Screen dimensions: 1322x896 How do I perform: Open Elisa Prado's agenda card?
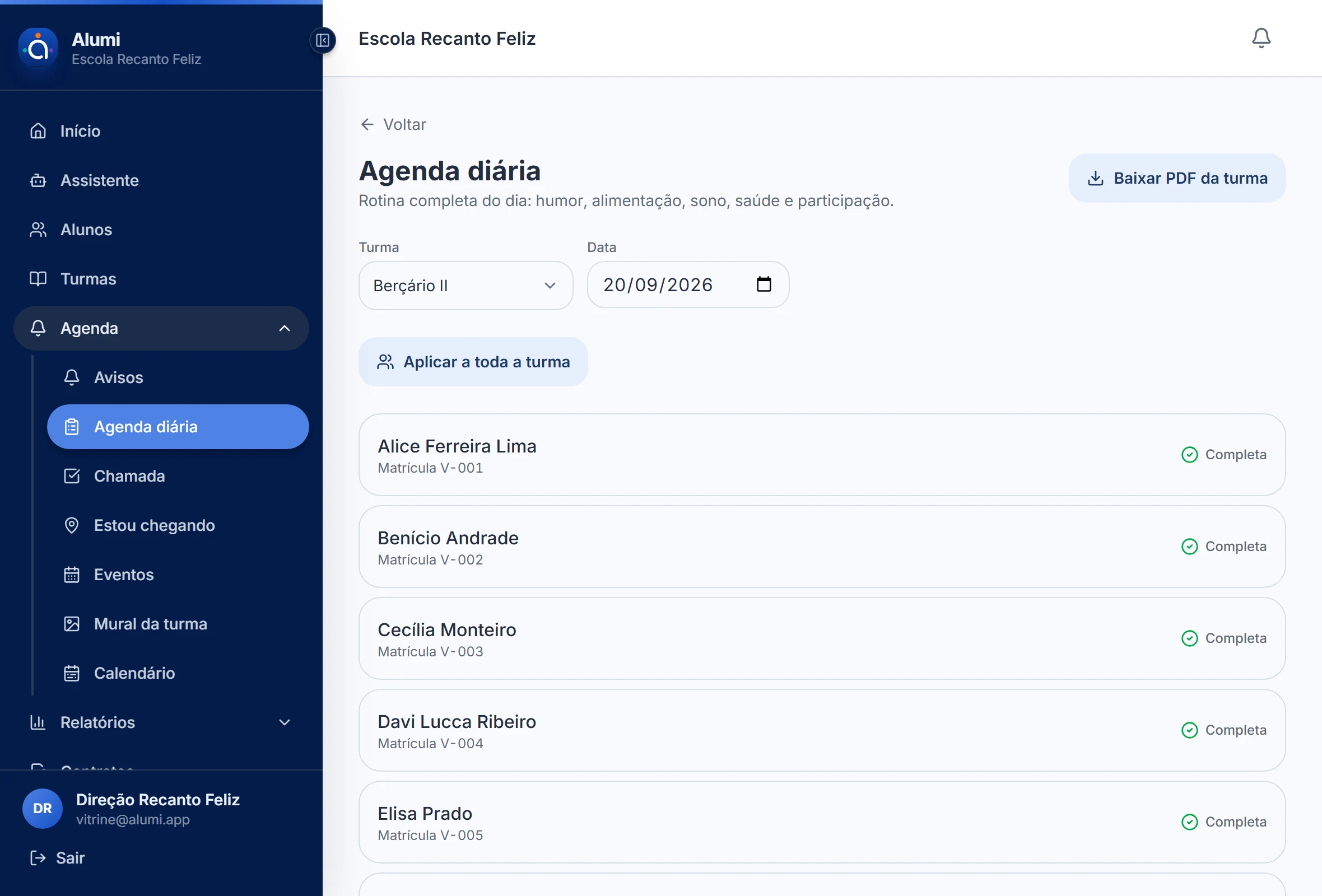tap(822, 822)
